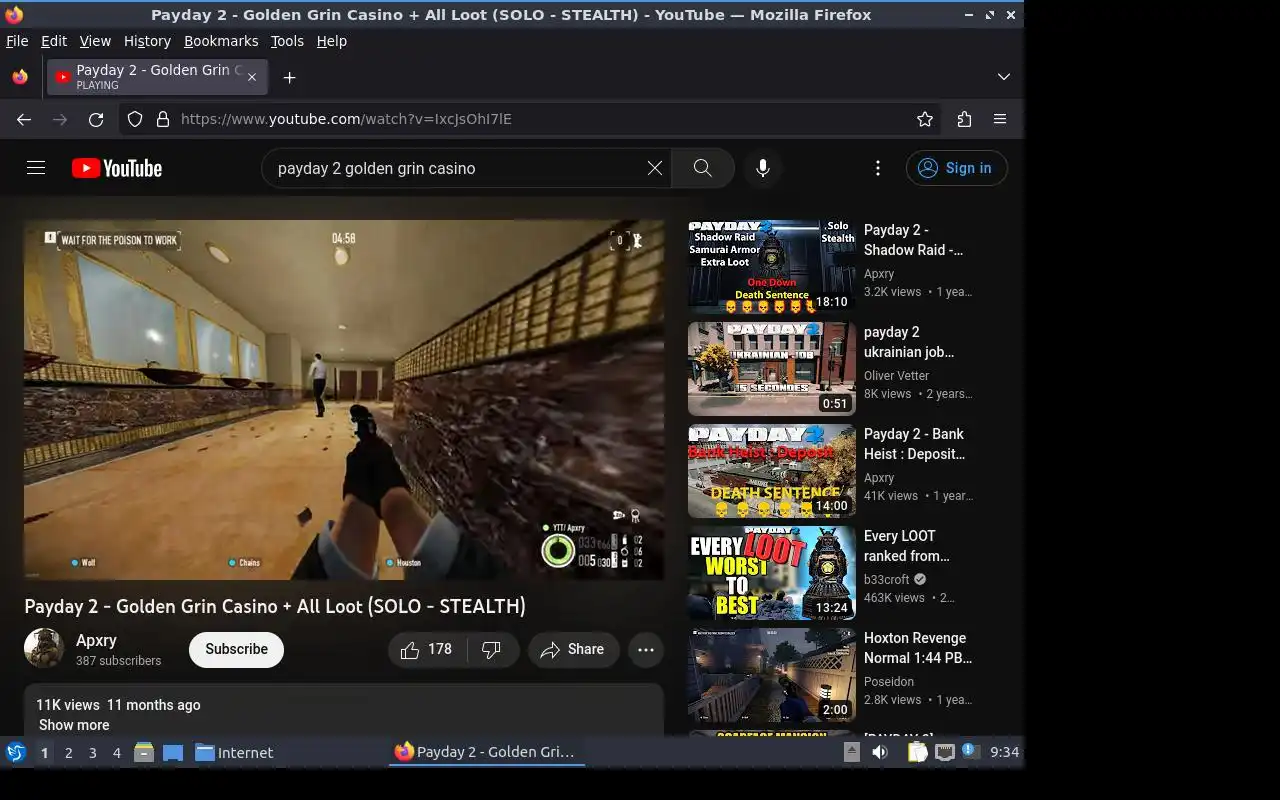1280x800 pixels.
Task: Subscribe to the Apxry channel
Action: click(236, 649)
